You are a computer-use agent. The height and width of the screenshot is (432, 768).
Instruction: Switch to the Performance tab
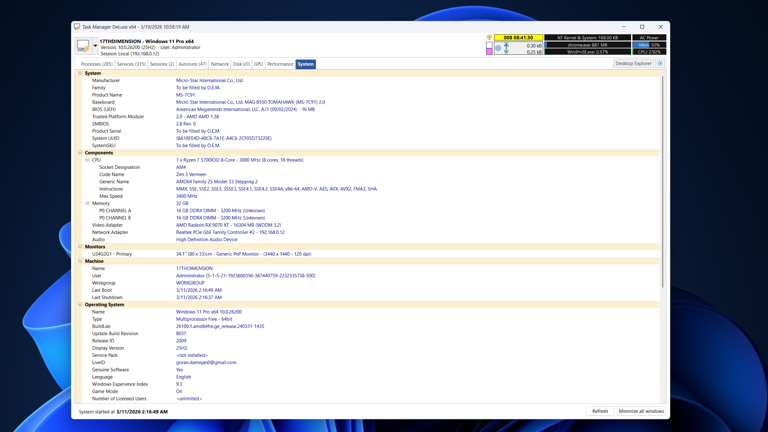pos(280,64)
